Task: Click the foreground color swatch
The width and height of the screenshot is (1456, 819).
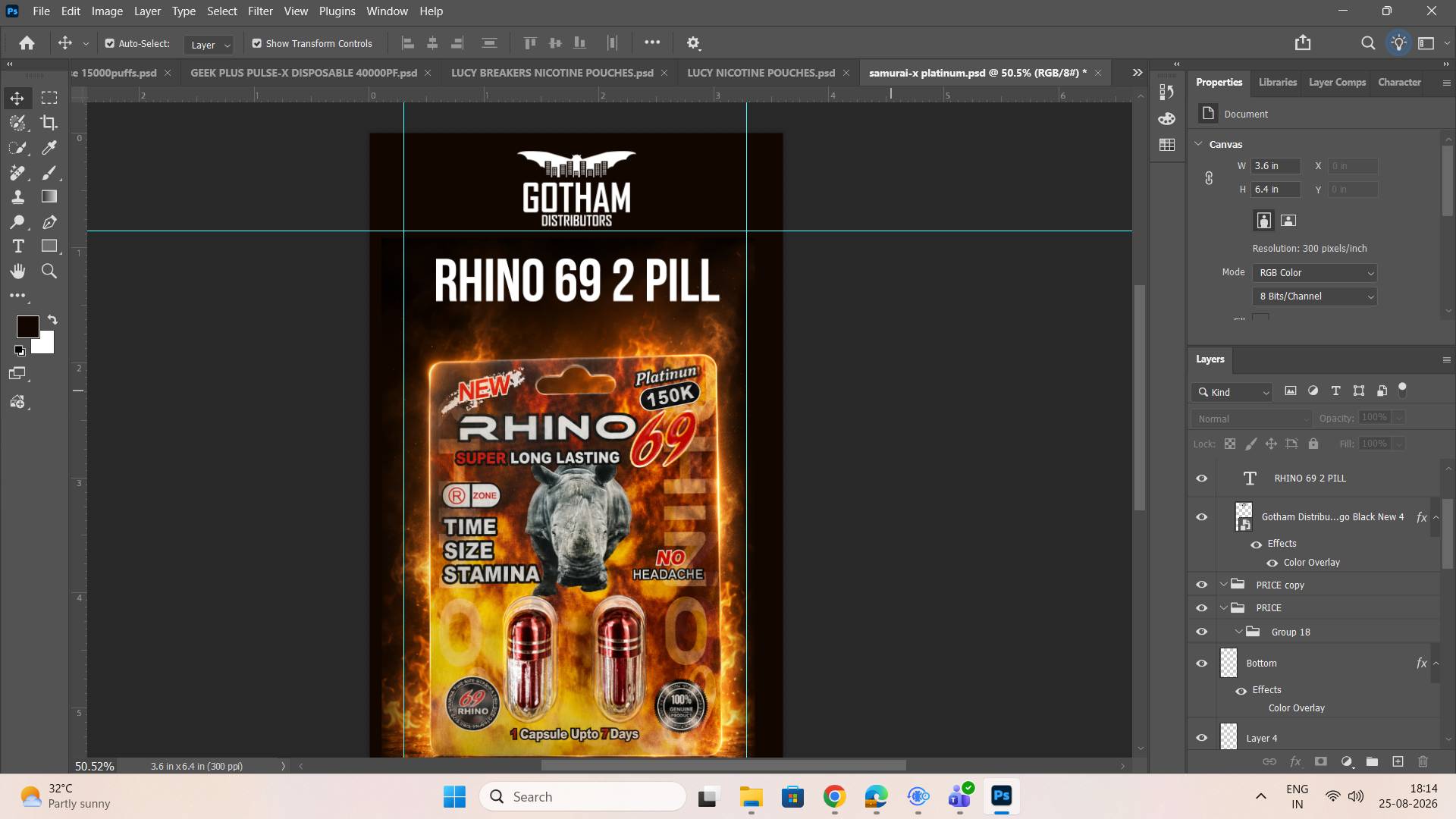Action: [27, 327]
